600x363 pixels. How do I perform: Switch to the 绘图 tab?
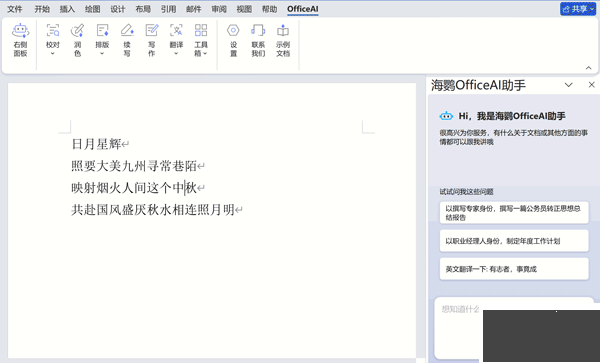93,9
